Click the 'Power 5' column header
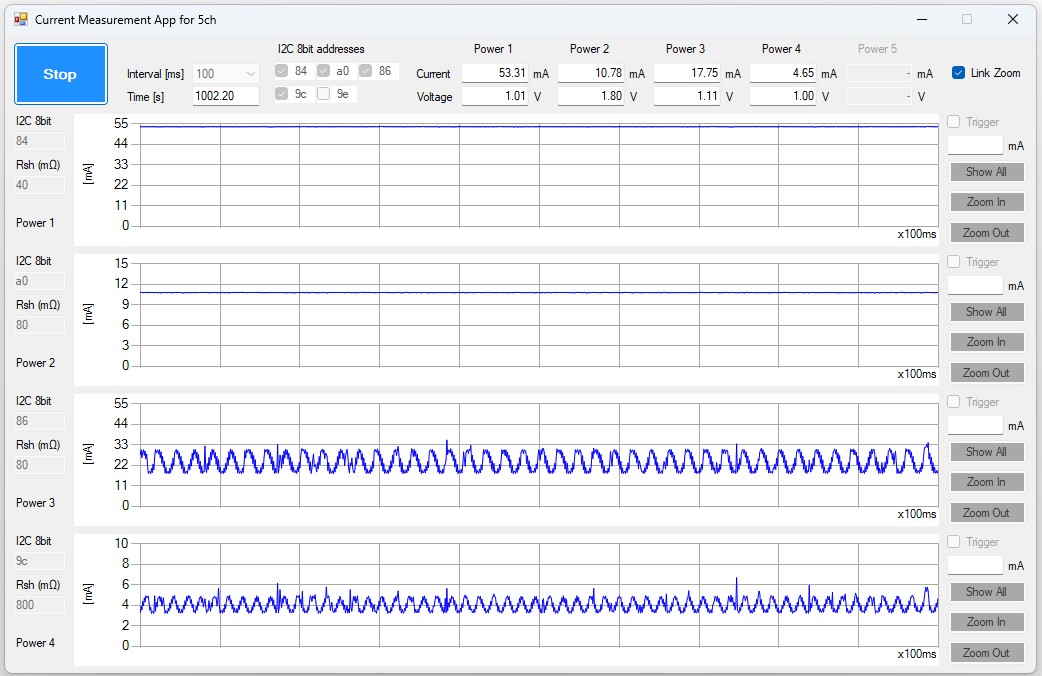Viewport: 1042px width, 676px height. 877,49
